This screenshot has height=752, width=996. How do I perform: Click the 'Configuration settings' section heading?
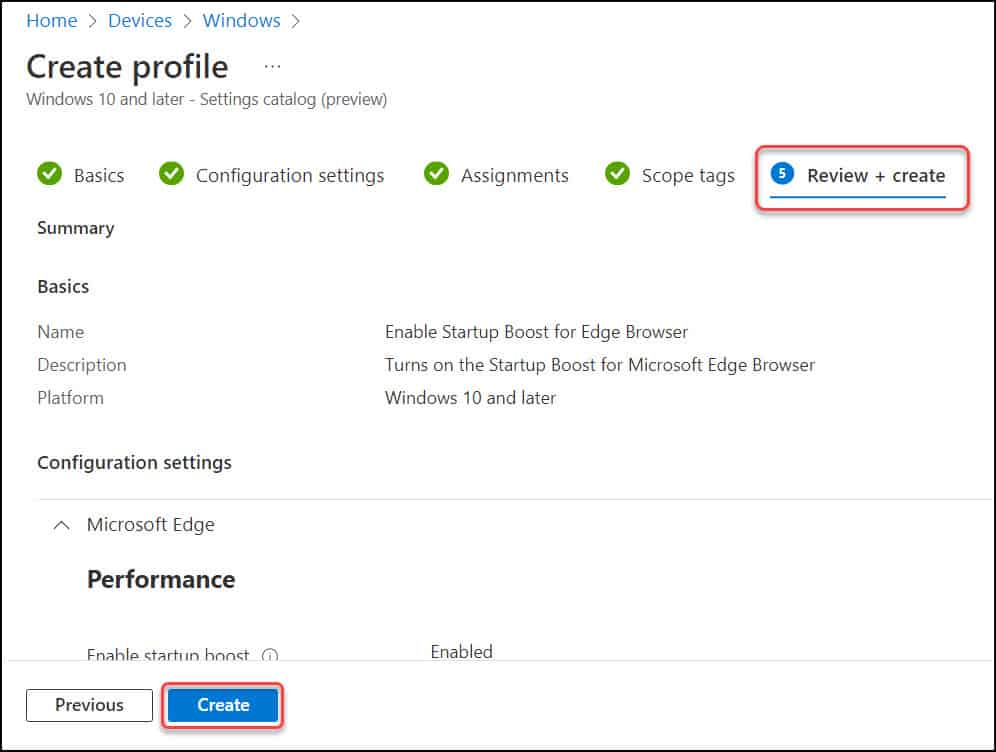coord(134,463)
